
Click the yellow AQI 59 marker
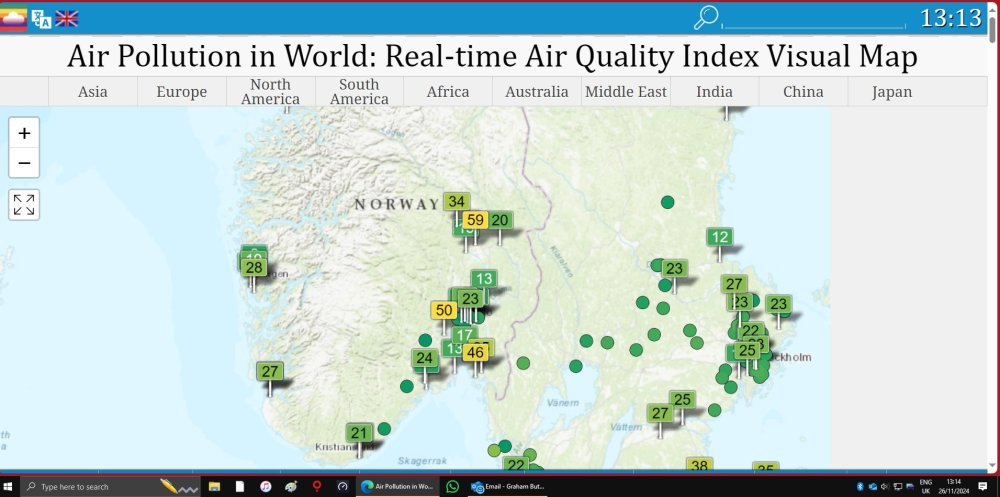coord(475,221)
